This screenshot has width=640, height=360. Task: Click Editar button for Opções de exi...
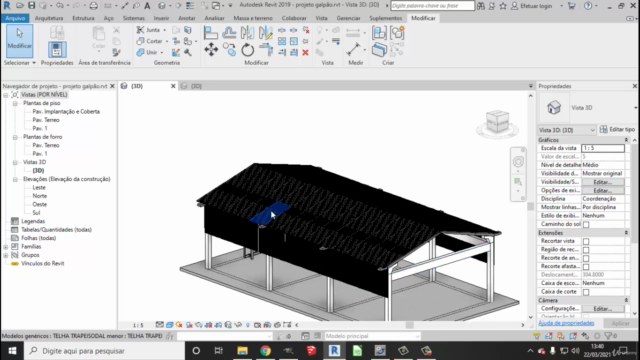click(x=602, y=191)
